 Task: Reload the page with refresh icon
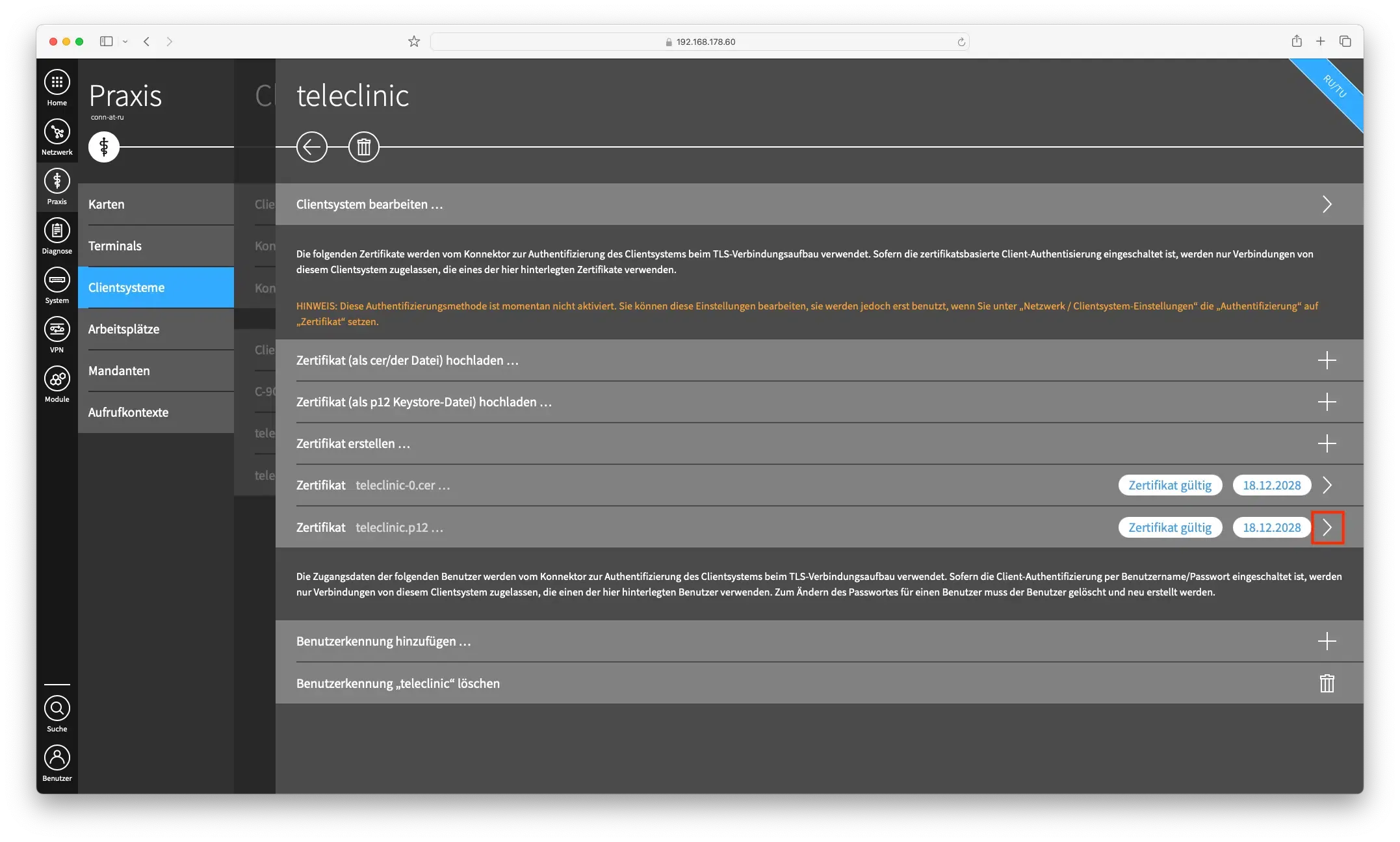pos(961,42)
